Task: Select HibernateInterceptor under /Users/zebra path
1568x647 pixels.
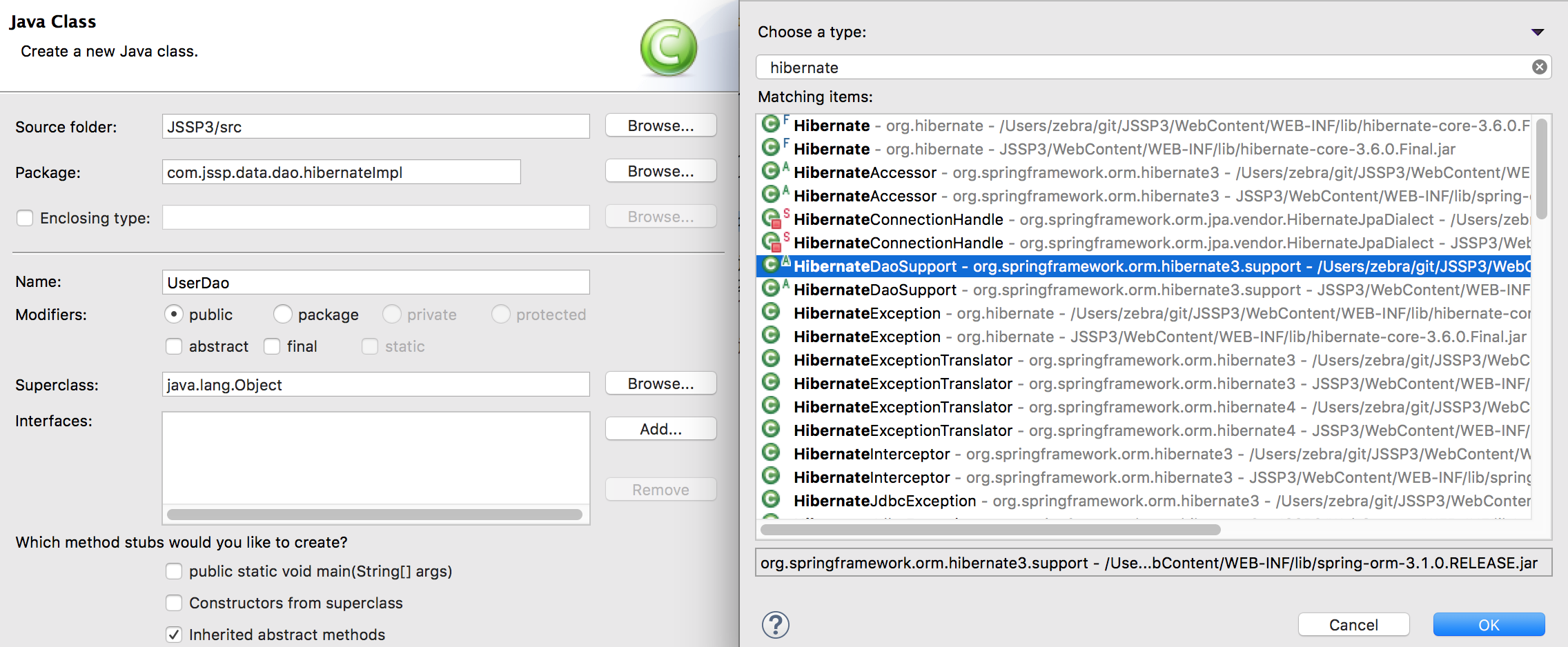Action: click(1144, 454)
